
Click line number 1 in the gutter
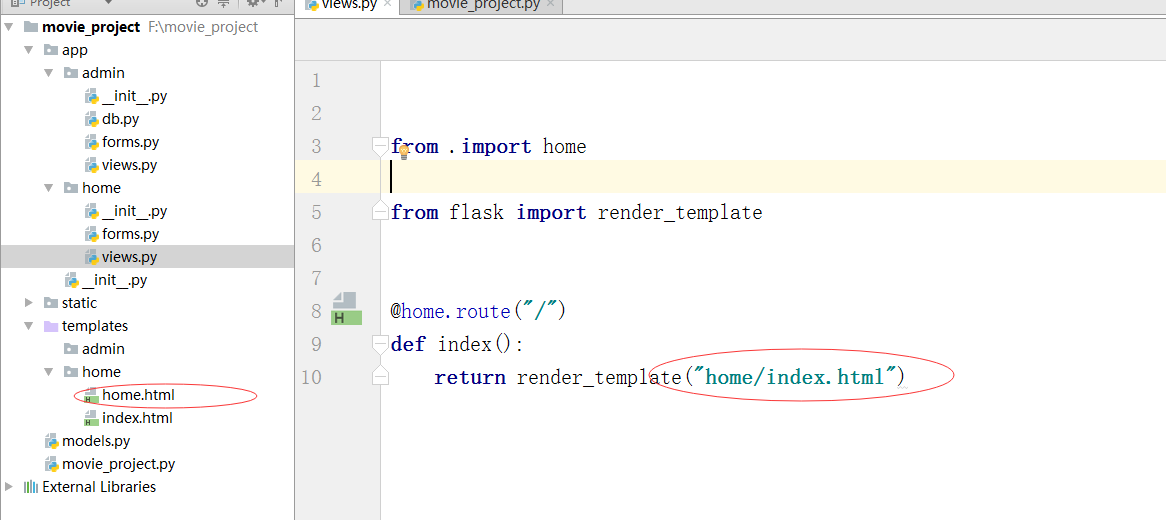click(316, 80)
